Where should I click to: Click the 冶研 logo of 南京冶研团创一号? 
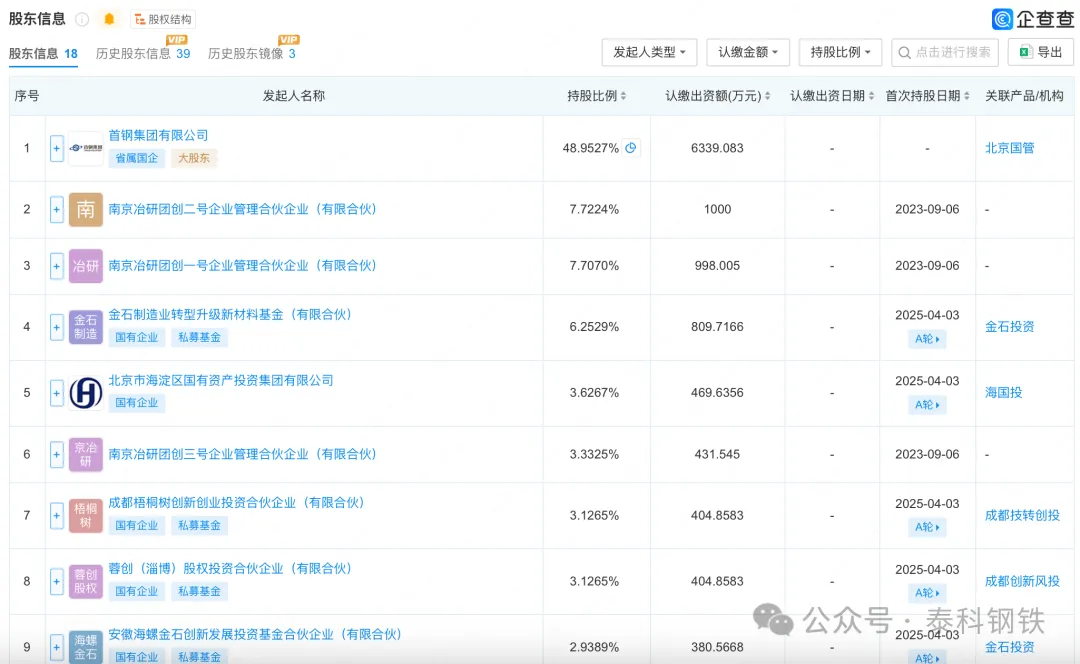[85, 266]
